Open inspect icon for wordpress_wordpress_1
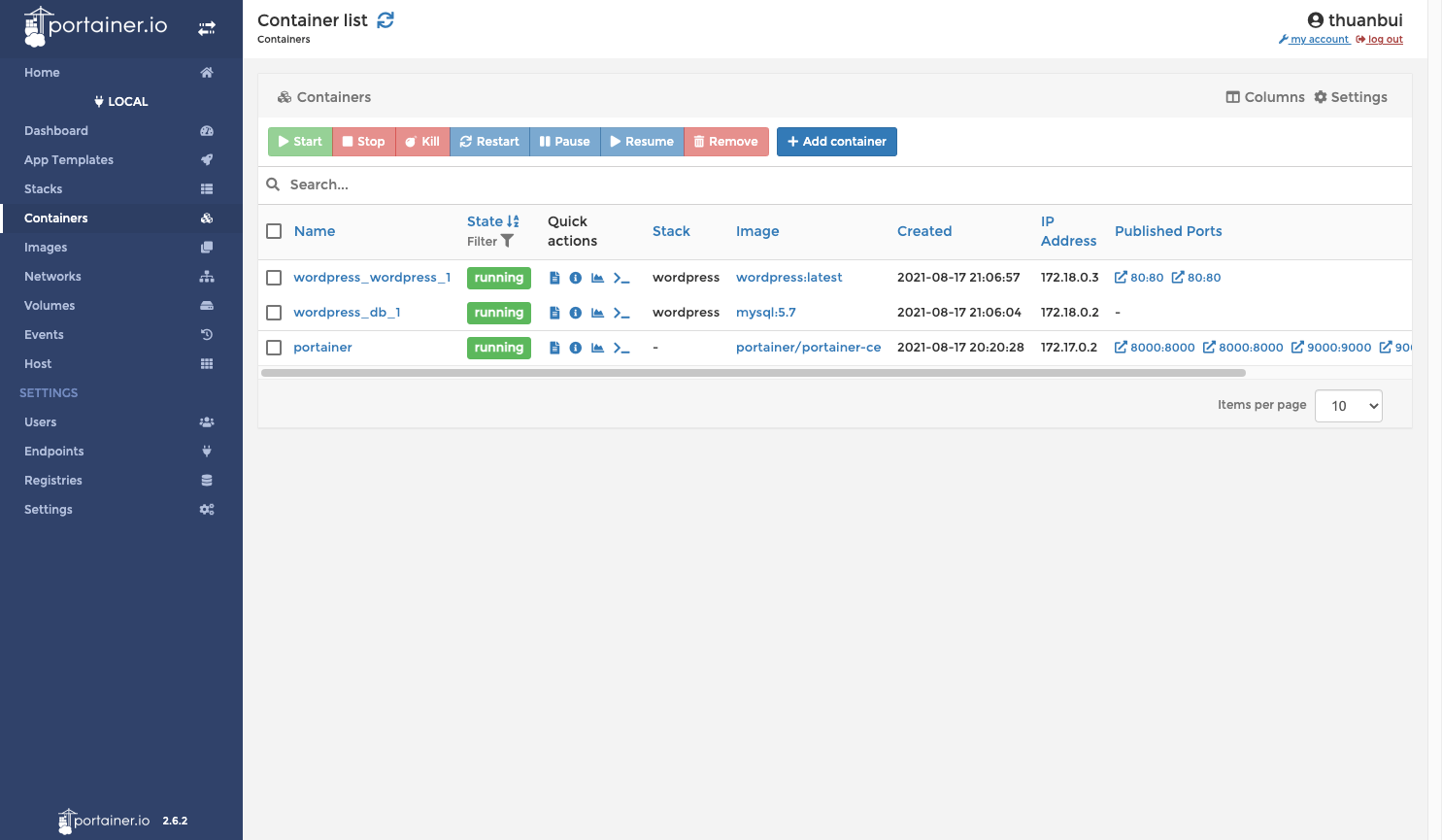The height and width of the screenshot is (840, 1442). (x=576, y=278)
